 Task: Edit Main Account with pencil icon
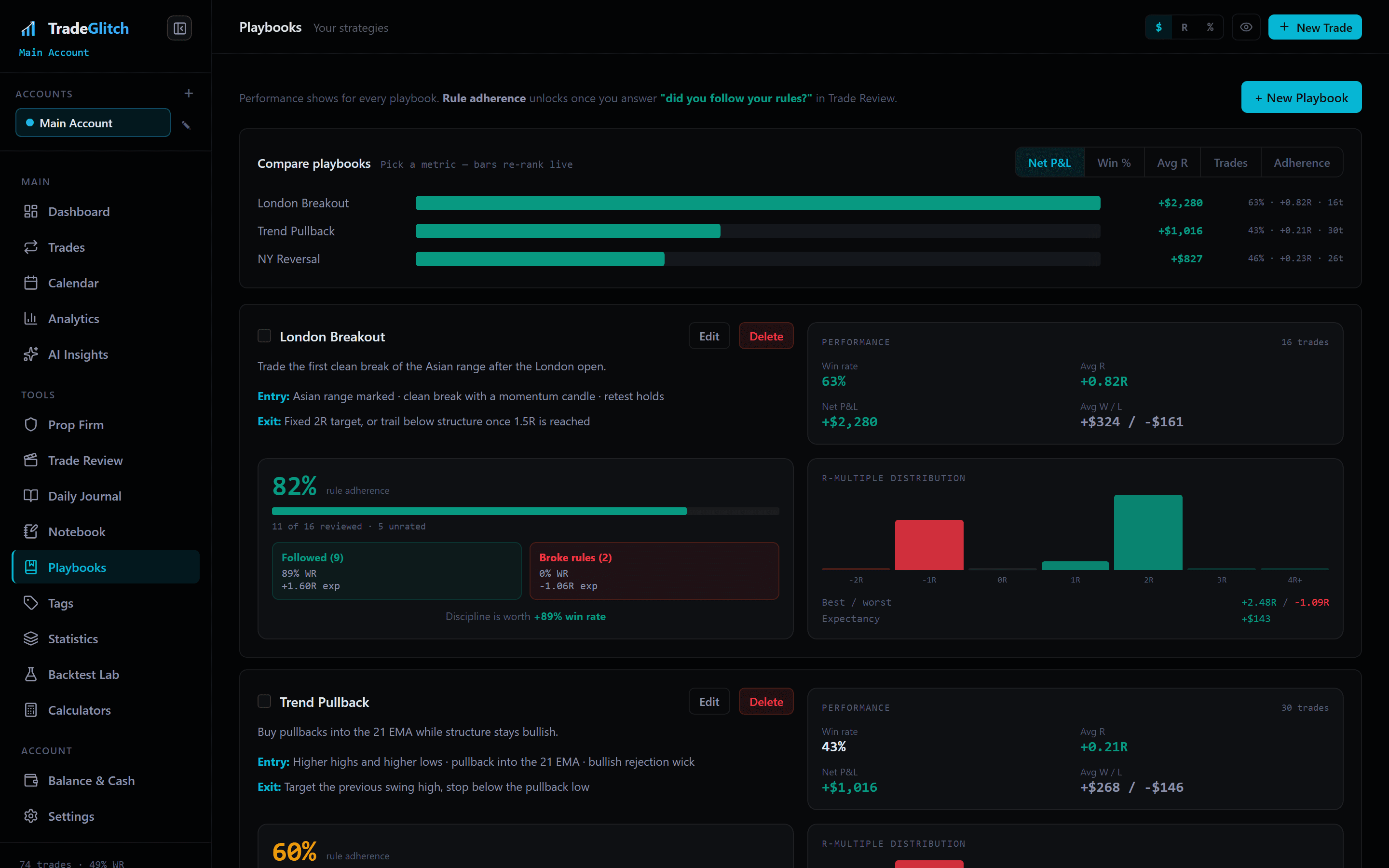[186, 124]
